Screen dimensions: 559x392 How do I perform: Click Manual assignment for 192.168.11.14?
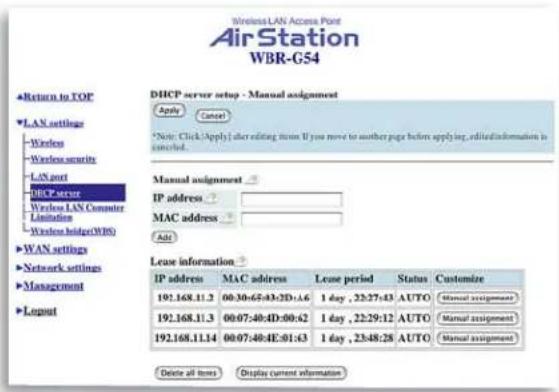click(478, 338)
